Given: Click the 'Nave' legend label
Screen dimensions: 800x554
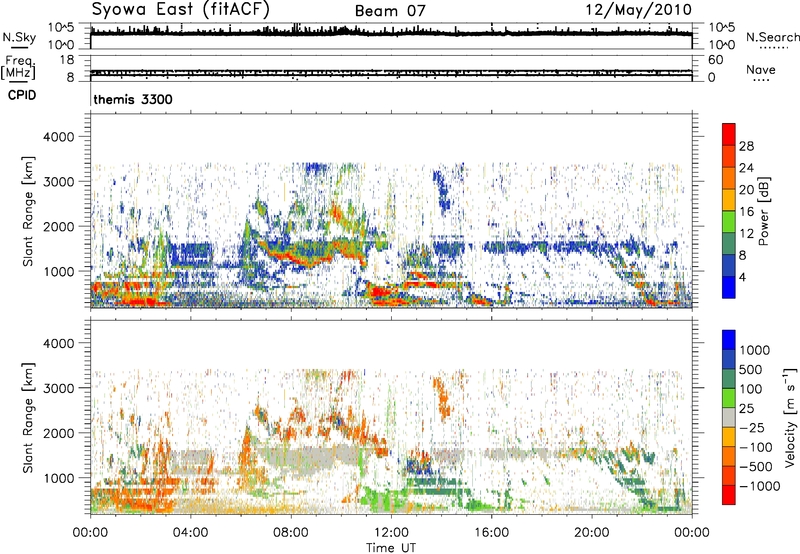Looking at the screenshot, I should [x=761, y=69].
